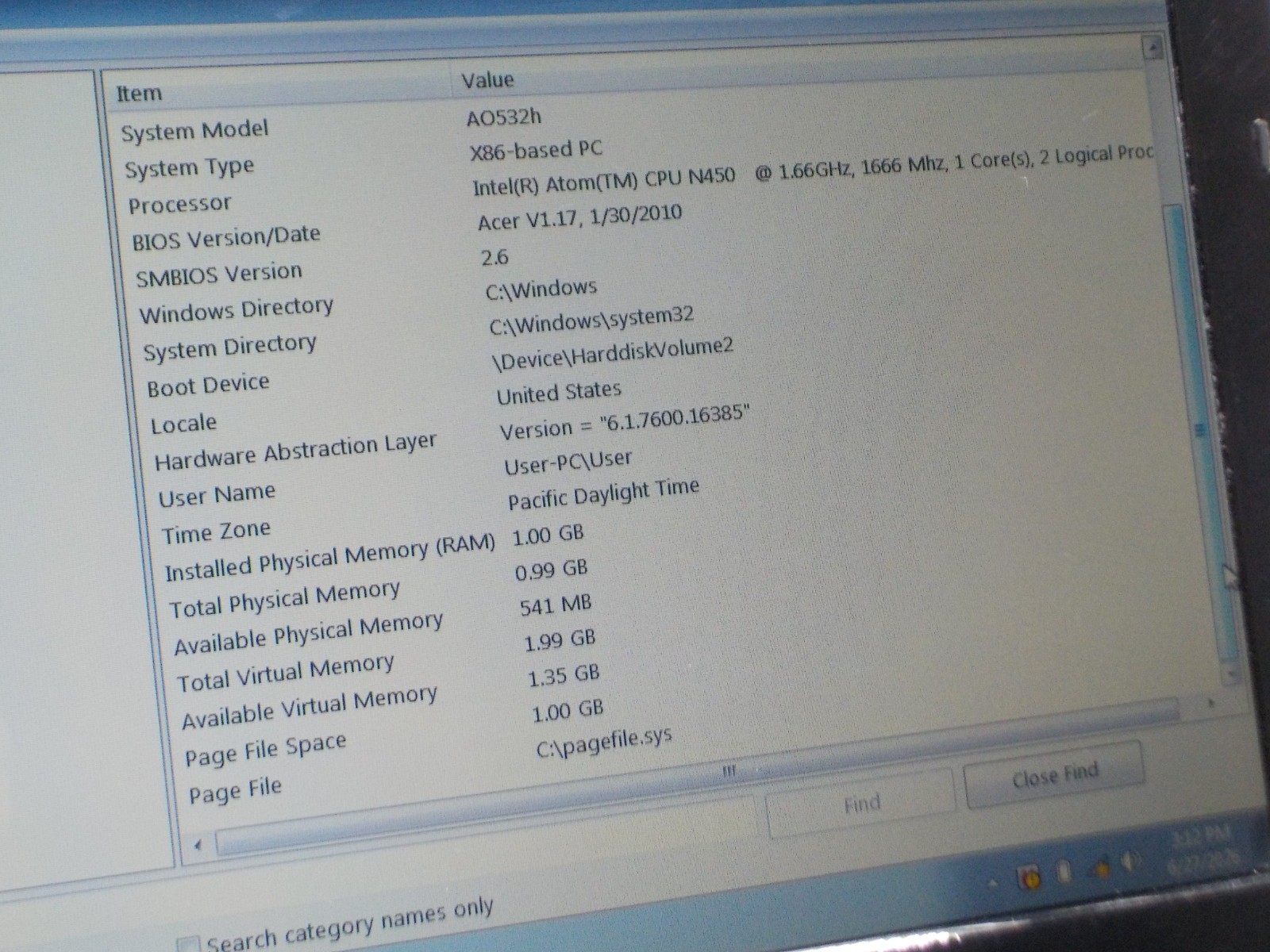Image resolution: width=1270 pixels, height=952 pixels.
Task: Select the System Model row
Action: pyautogui.click(x=194, y=131)
